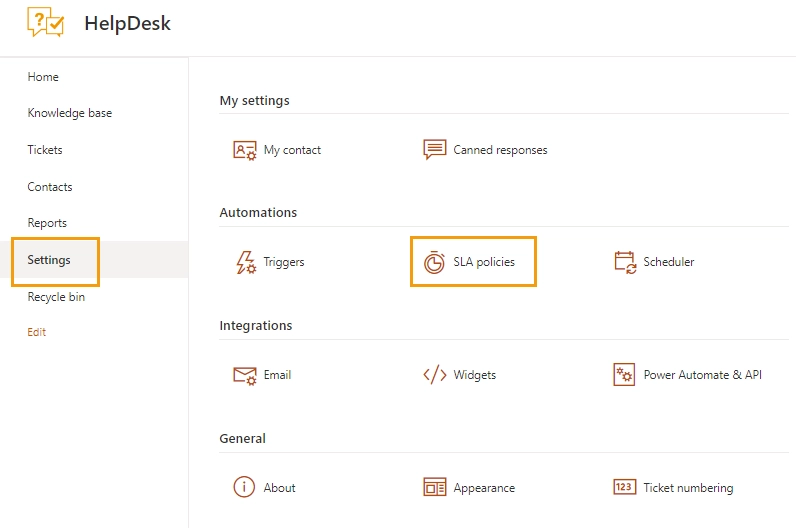
Task: Open the Scheduler link
Action: tap(669, 262)
